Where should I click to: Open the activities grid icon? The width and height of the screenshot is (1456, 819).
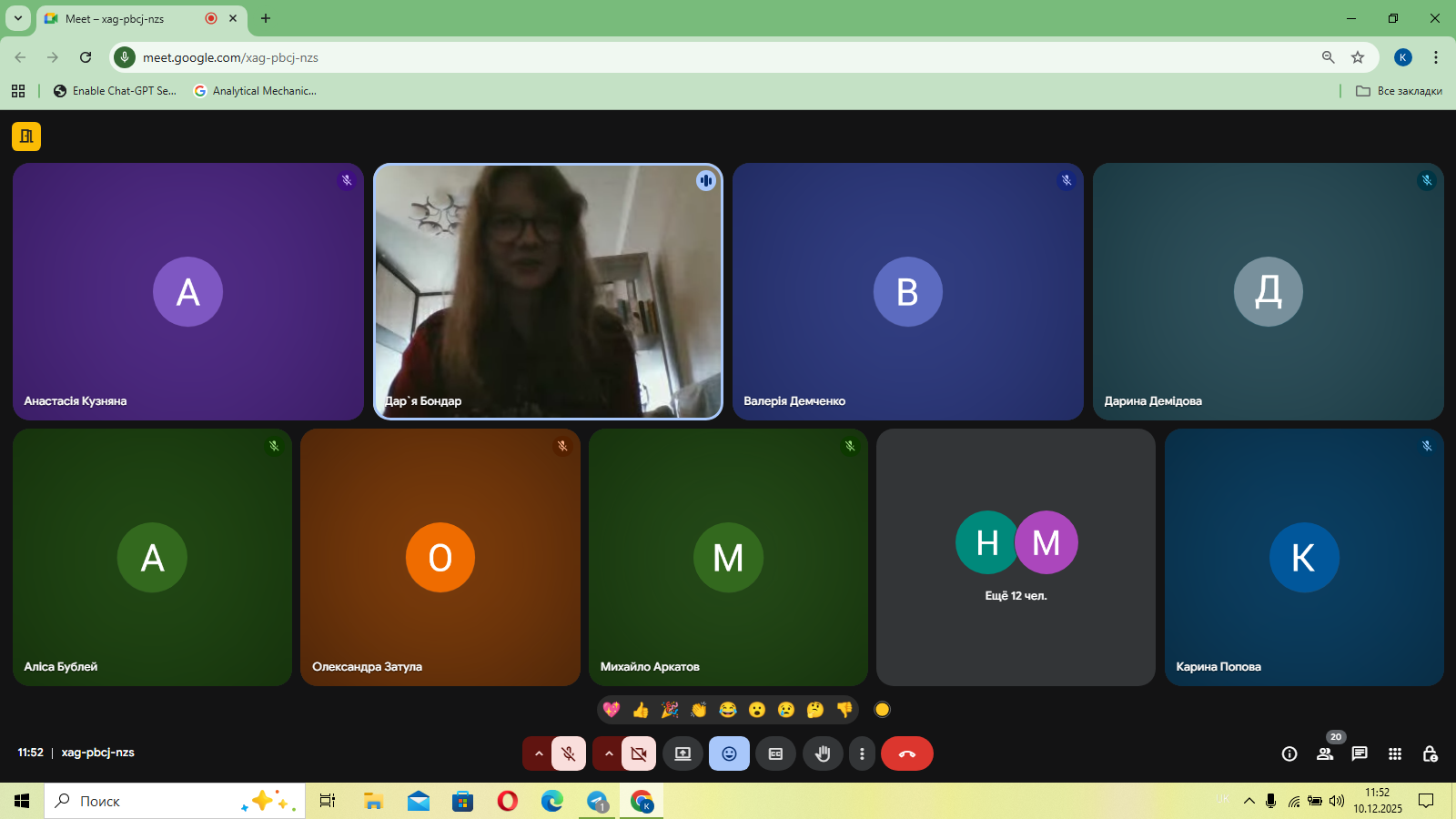click(1395, 753)
